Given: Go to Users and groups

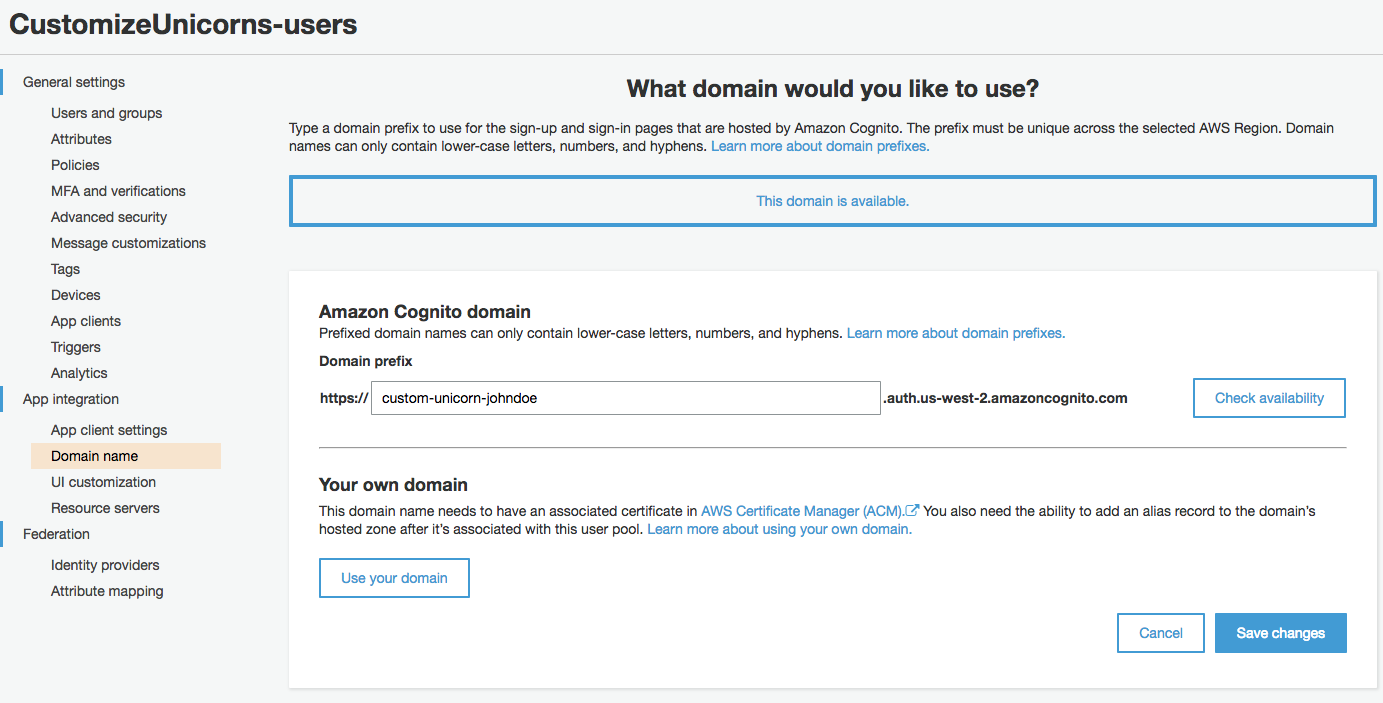Looking at the screenshot, I should pos(106,113).
